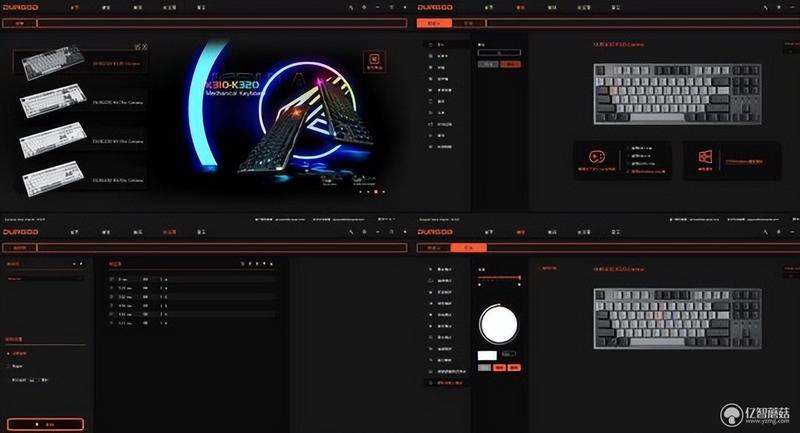Focus the key input box in key settings panel
The image size is (800, 433).
pos(499,53)
